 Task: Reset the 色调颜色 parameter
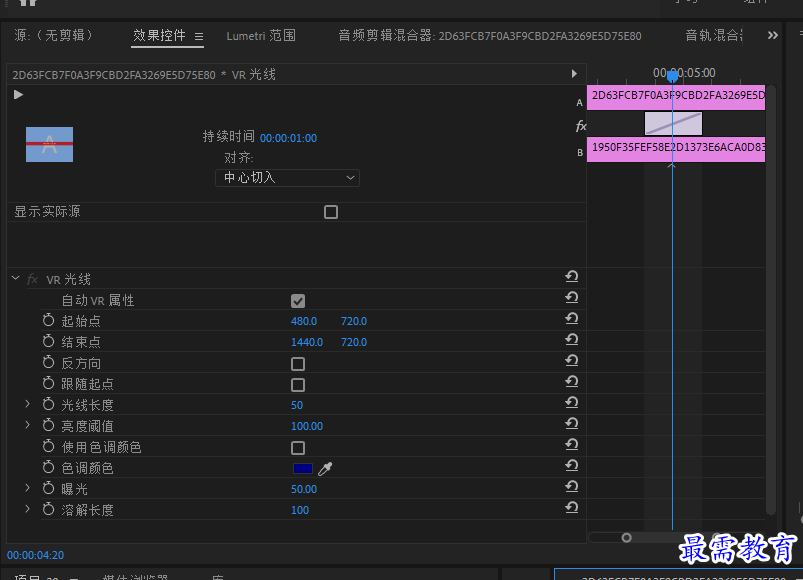pyautogui.click(x=572, y=466)
